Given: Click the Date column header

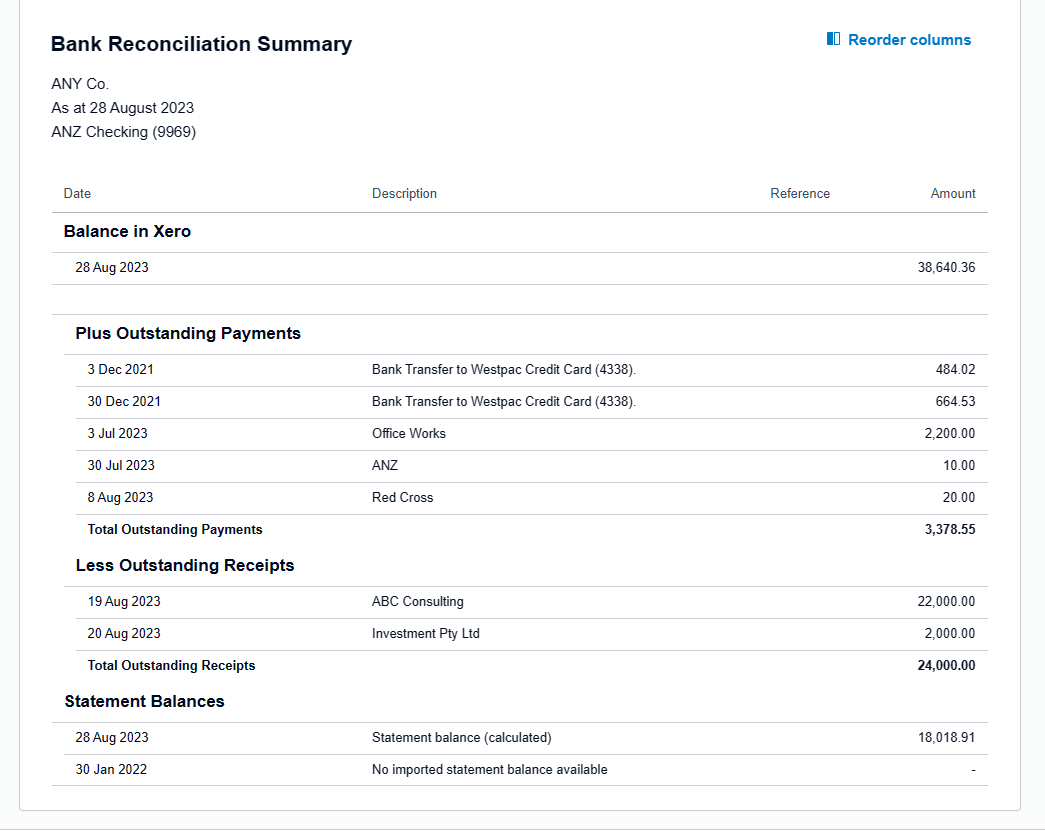Looking at the screenshot, I should point(77,194).
